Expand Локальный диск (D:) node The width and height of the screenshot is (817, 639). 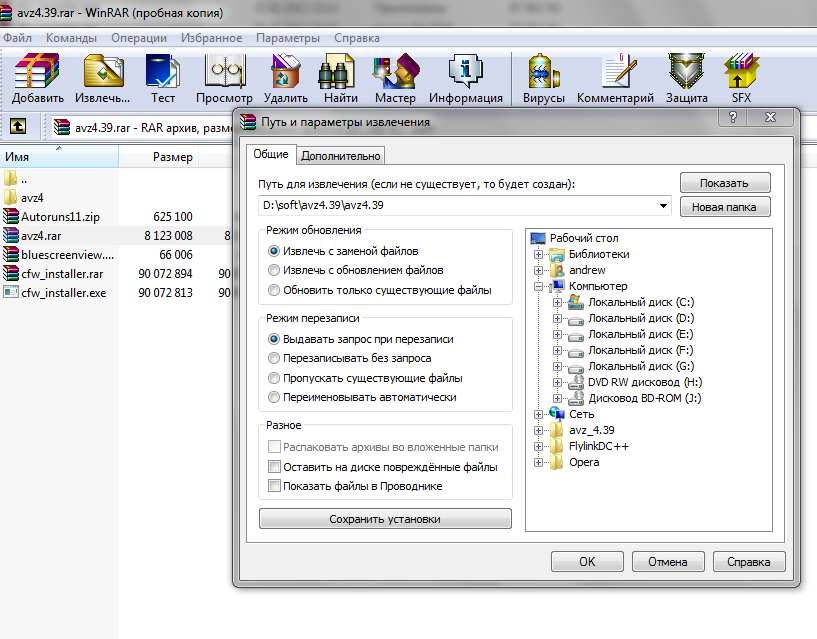click(557, 318)
